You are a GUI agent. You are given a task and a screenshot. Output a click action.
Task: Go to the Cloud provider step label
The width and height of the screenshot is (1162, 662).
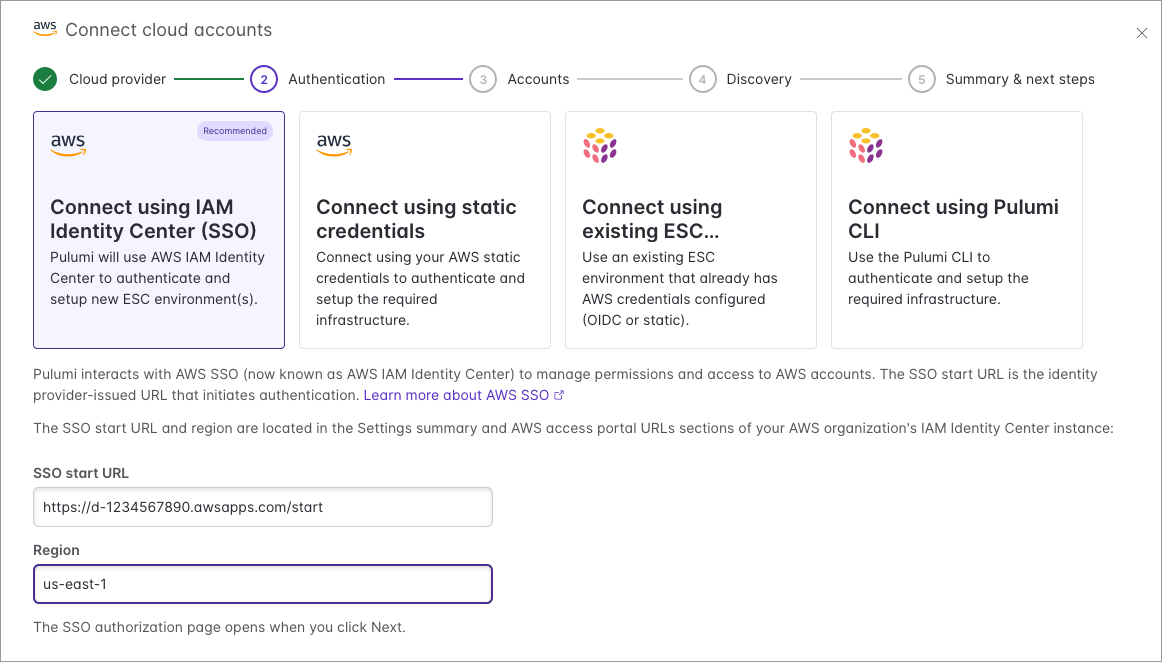pyautogui.click(x=117, y=79)
